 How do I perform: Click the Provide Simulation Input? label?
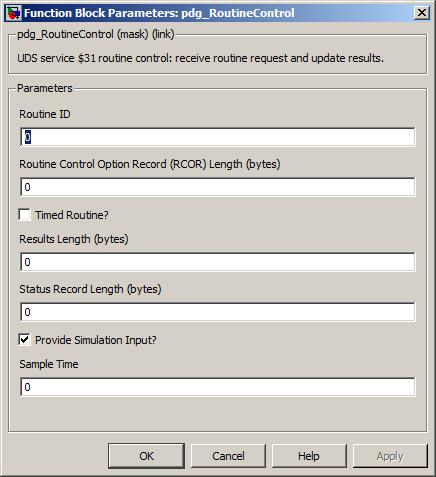coord(96,340)
